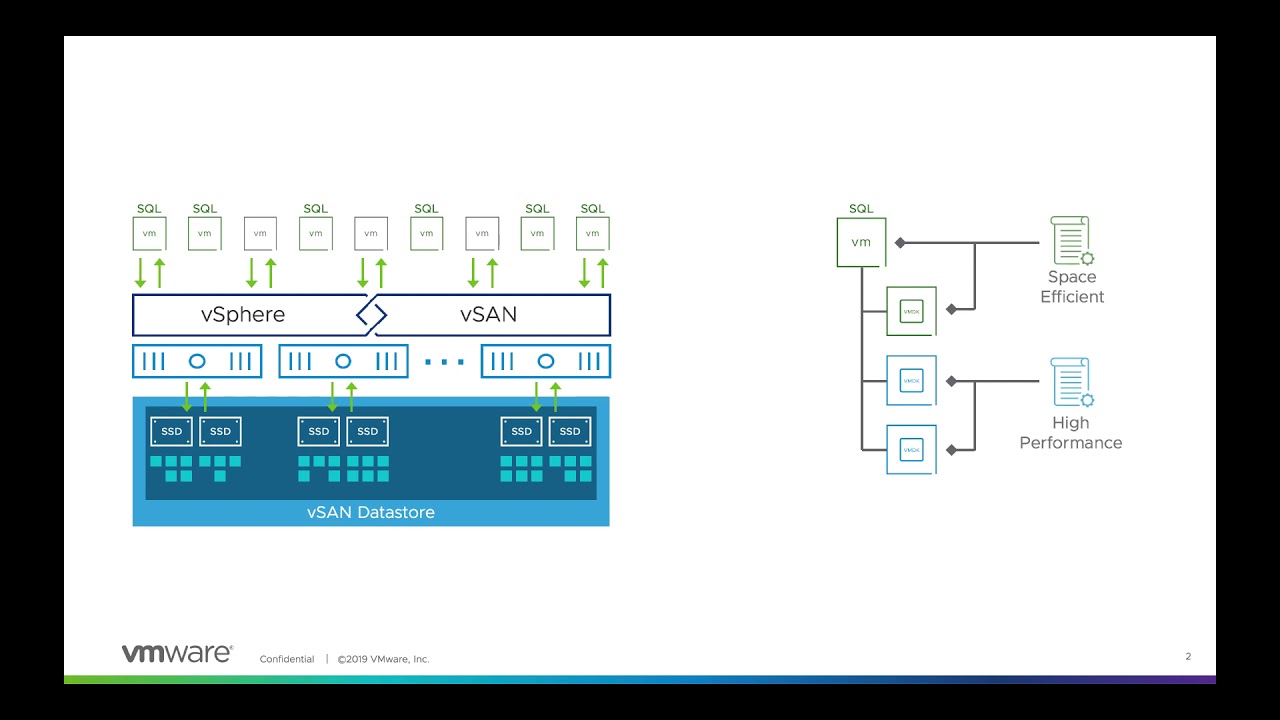
Task: Click the ellipsis between the host server icons
Action: tap(444, 362)
